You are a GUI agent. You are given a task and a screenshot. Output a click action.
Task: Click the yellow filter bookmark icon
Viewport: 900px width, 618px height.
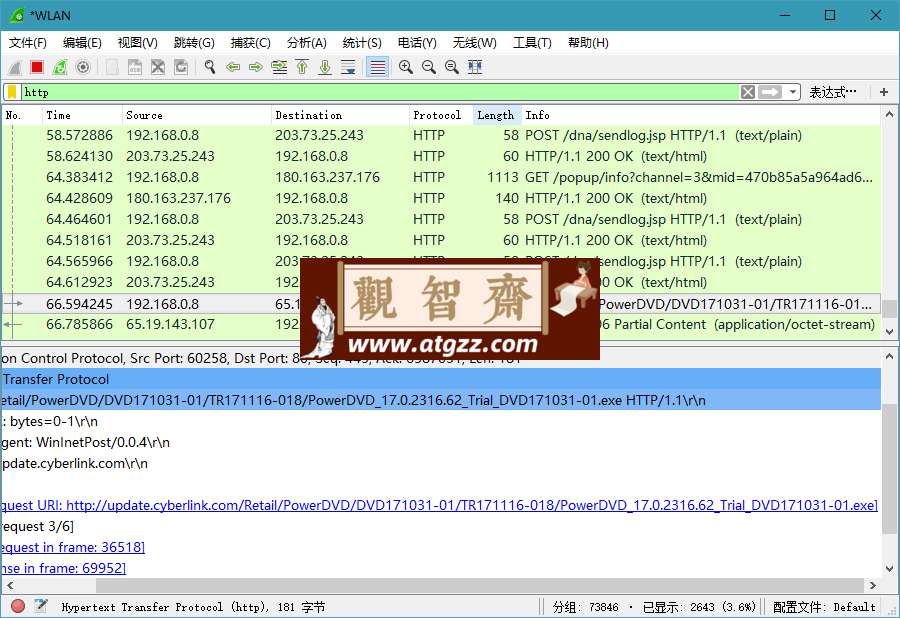coord(12,92)
